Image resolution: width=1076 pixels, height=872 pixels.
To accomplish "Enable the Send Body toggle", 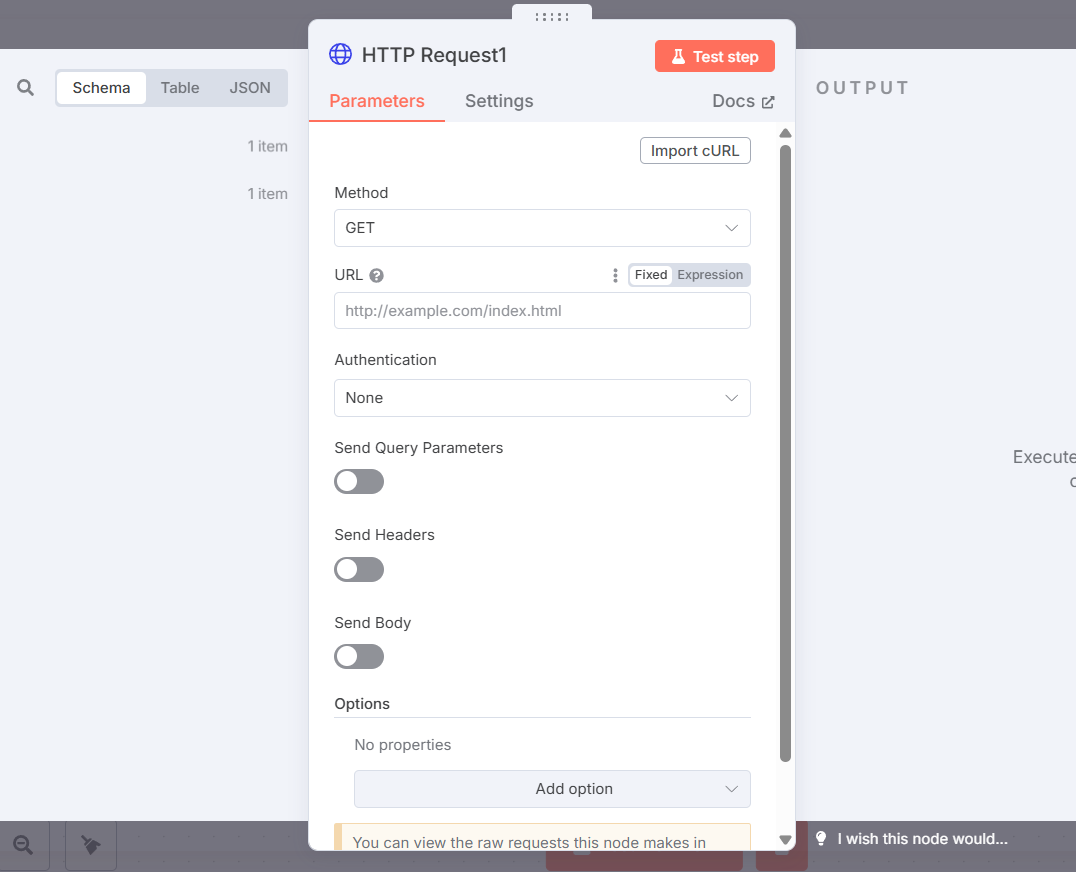I will coord(359,657).
